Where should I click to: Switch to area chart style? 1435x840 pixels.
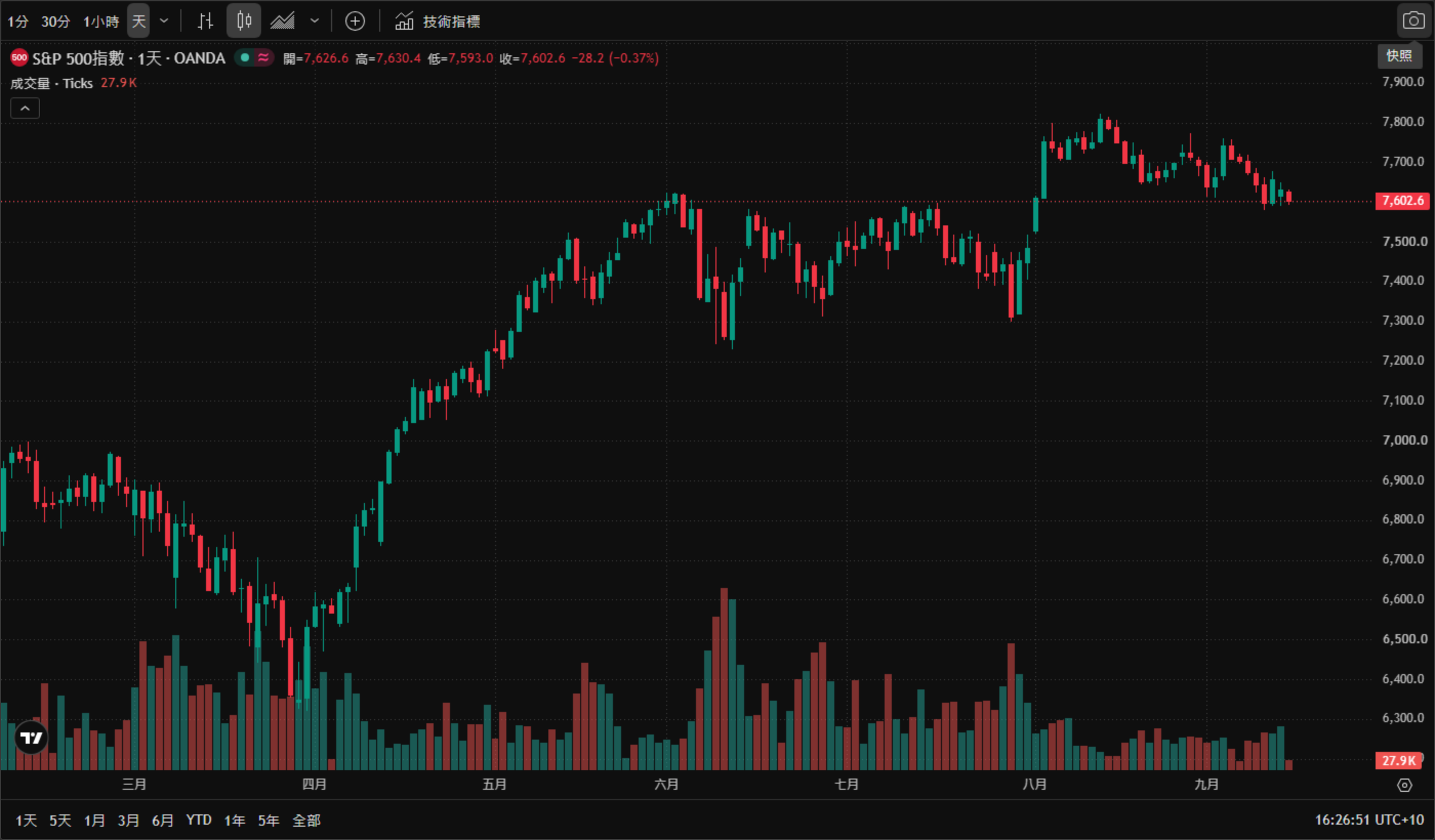[282, 22]
